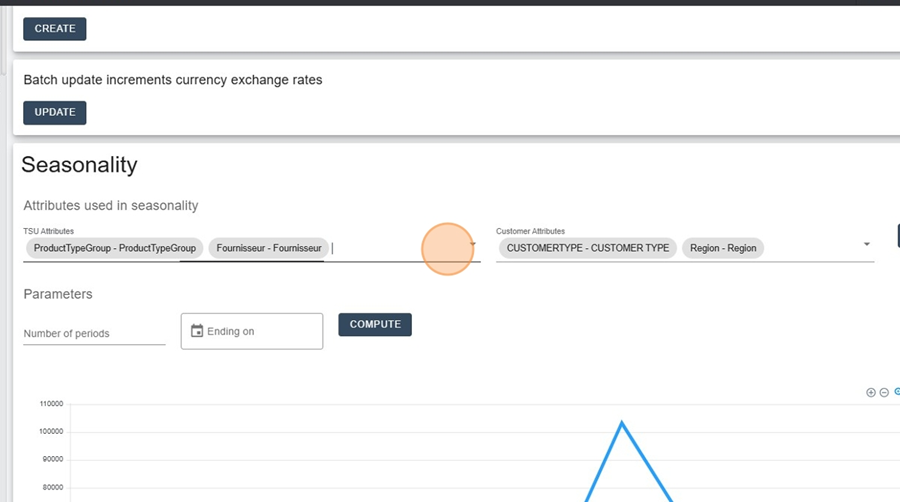
Task: Click the CREATE button
Action: tap(55, 29)
